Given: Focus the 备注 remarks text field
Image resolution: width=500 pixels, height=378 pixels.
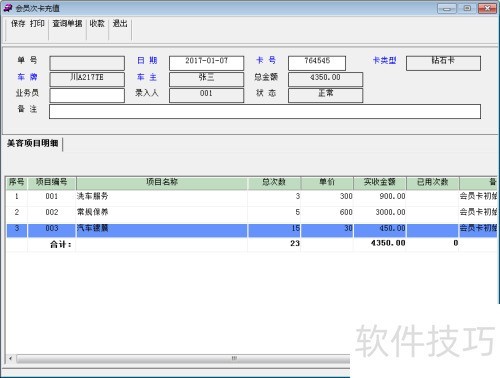Looking at the screenshot, I should (265, 111).
